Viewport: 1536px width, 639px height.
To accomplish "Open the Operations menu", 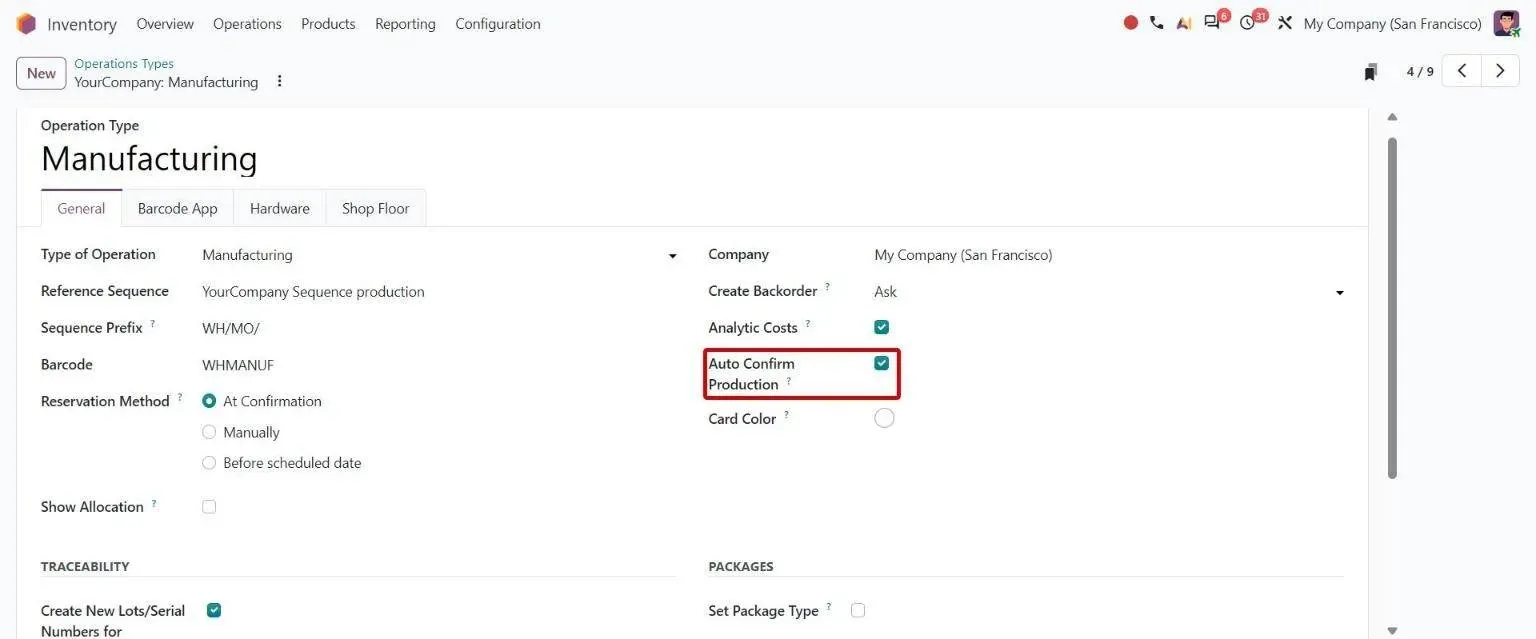I will [247, 24].
